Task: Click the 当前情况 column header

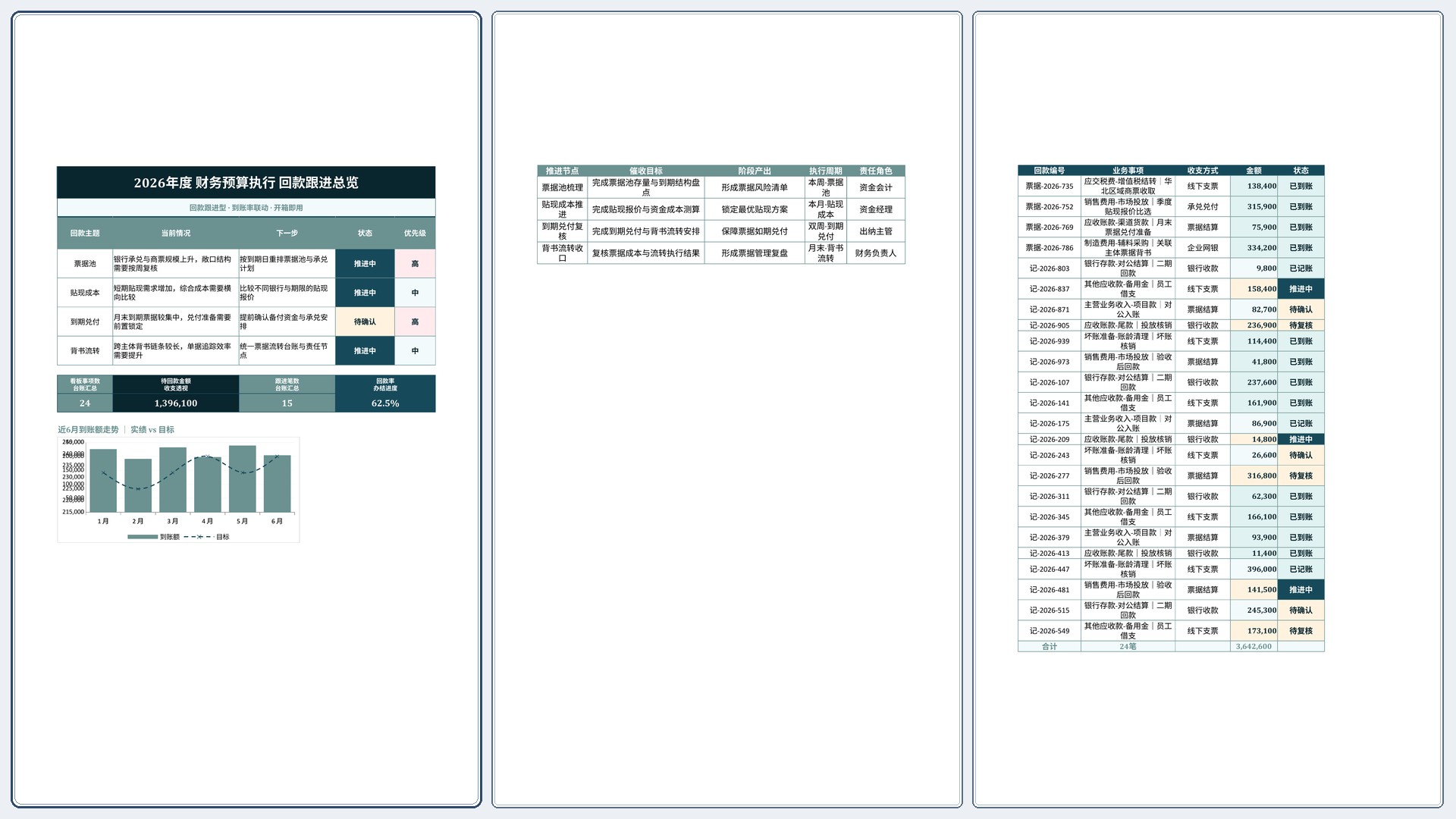Action: [176, 234]
